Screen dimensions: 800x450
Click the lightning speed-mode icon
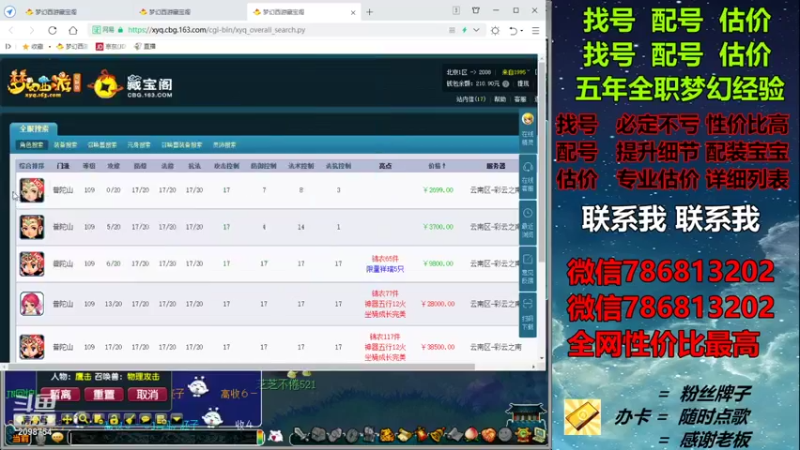click(464, 30)
